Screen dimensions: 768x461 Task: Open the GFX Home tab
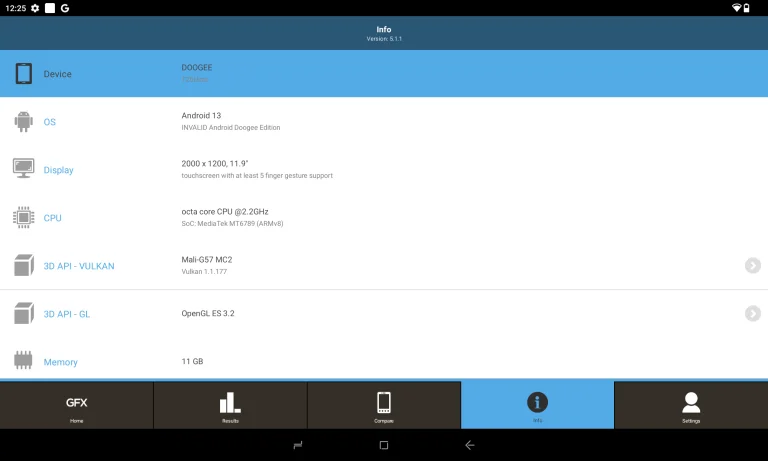(76, 405)
